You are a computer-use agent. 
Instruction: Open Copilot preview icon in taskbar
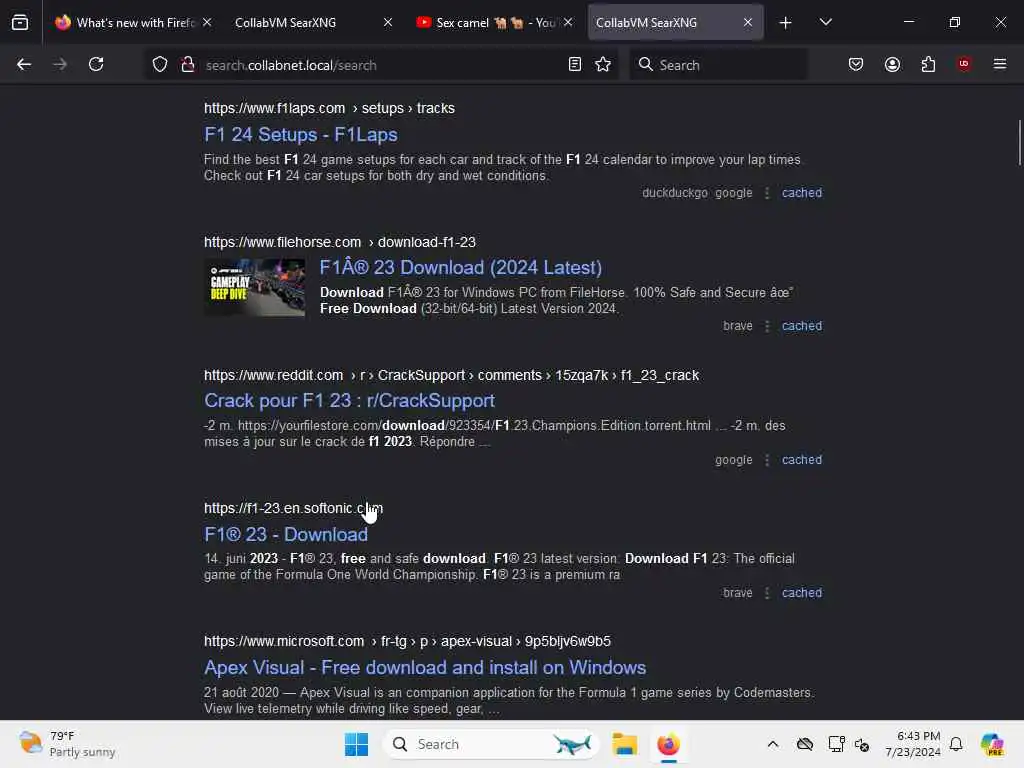[992, 744]
